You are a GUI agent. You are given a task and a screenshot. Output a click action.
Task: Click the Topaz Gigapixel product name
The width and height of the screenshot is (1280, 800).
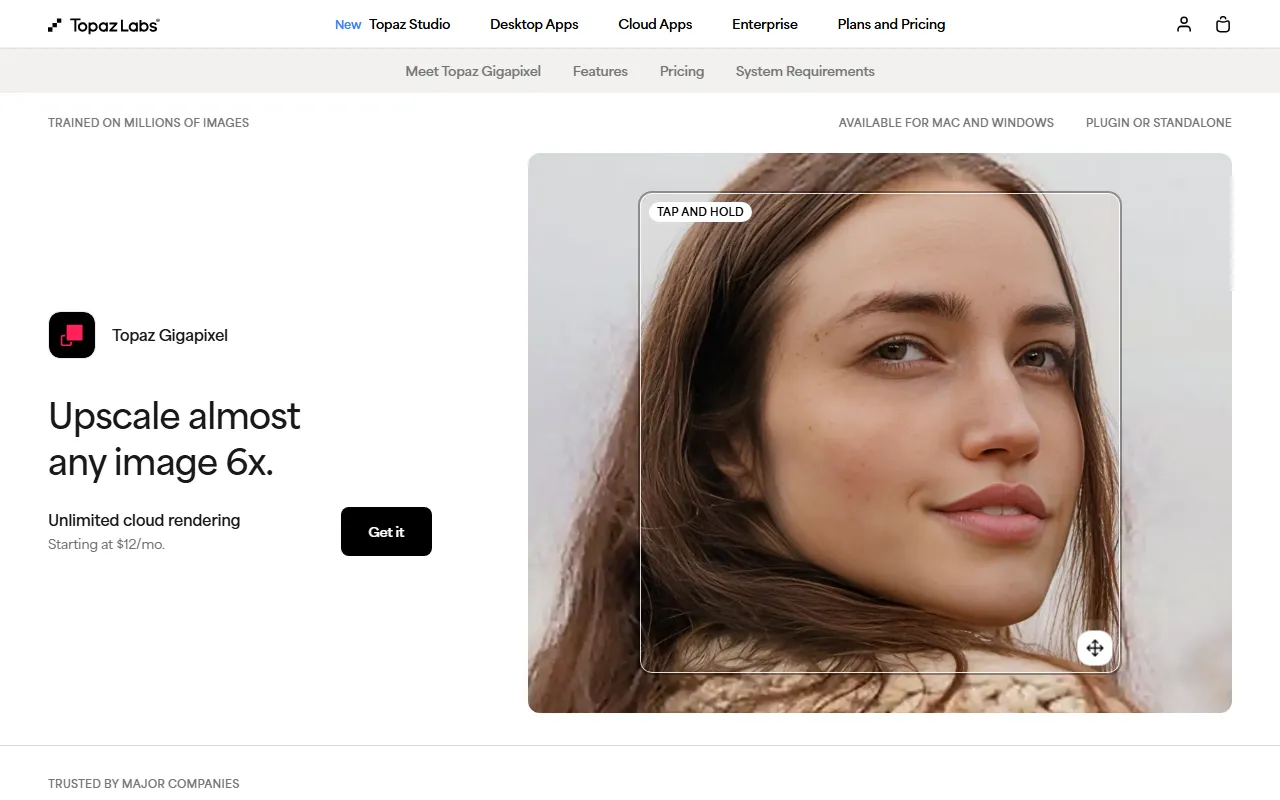[170, 335]
